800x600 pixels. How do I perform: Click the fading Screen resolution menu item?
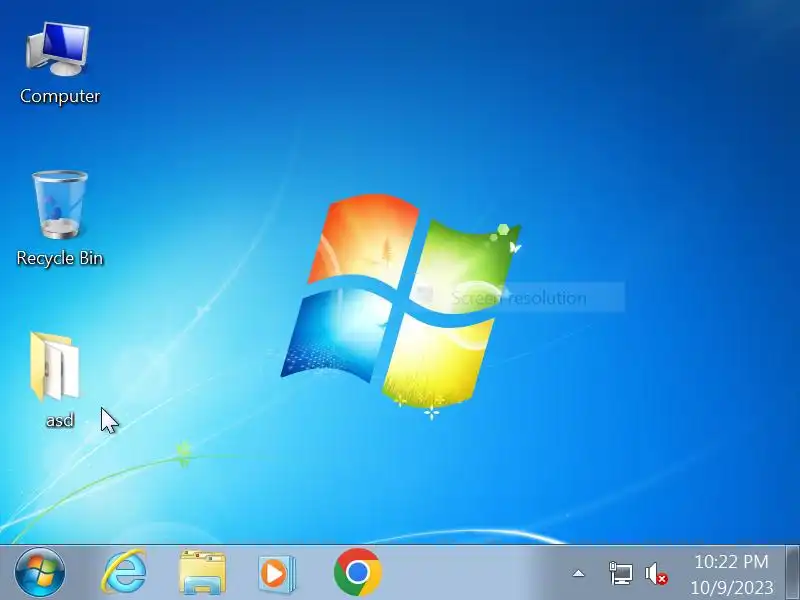point(516,297)
